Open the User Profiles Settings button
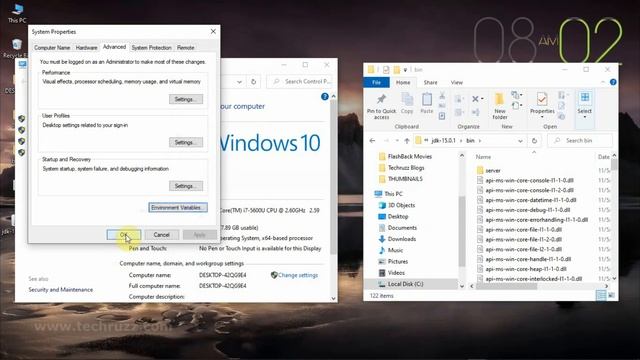 coord(186,142)
